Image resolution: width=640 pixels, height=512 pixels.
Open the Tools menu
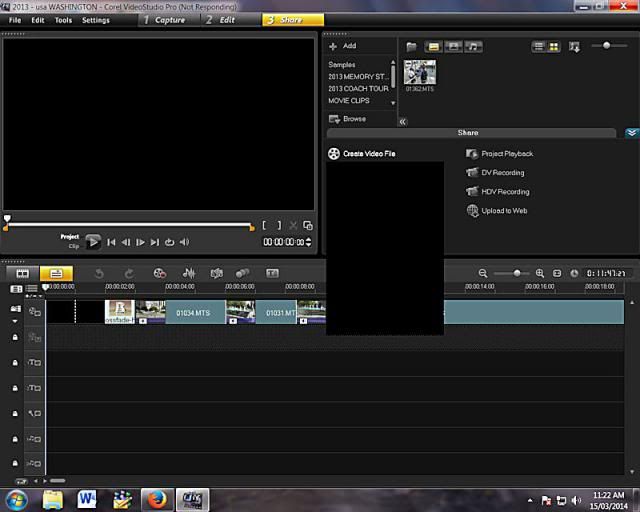63,20
